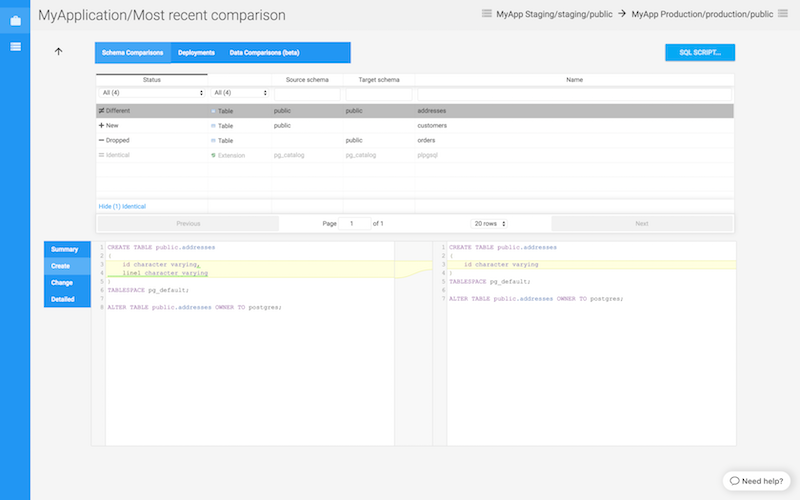Viewport: 800px width, 500px height.
Task: Open the Status filter dropdown All (4)
Action: [152, 93]
